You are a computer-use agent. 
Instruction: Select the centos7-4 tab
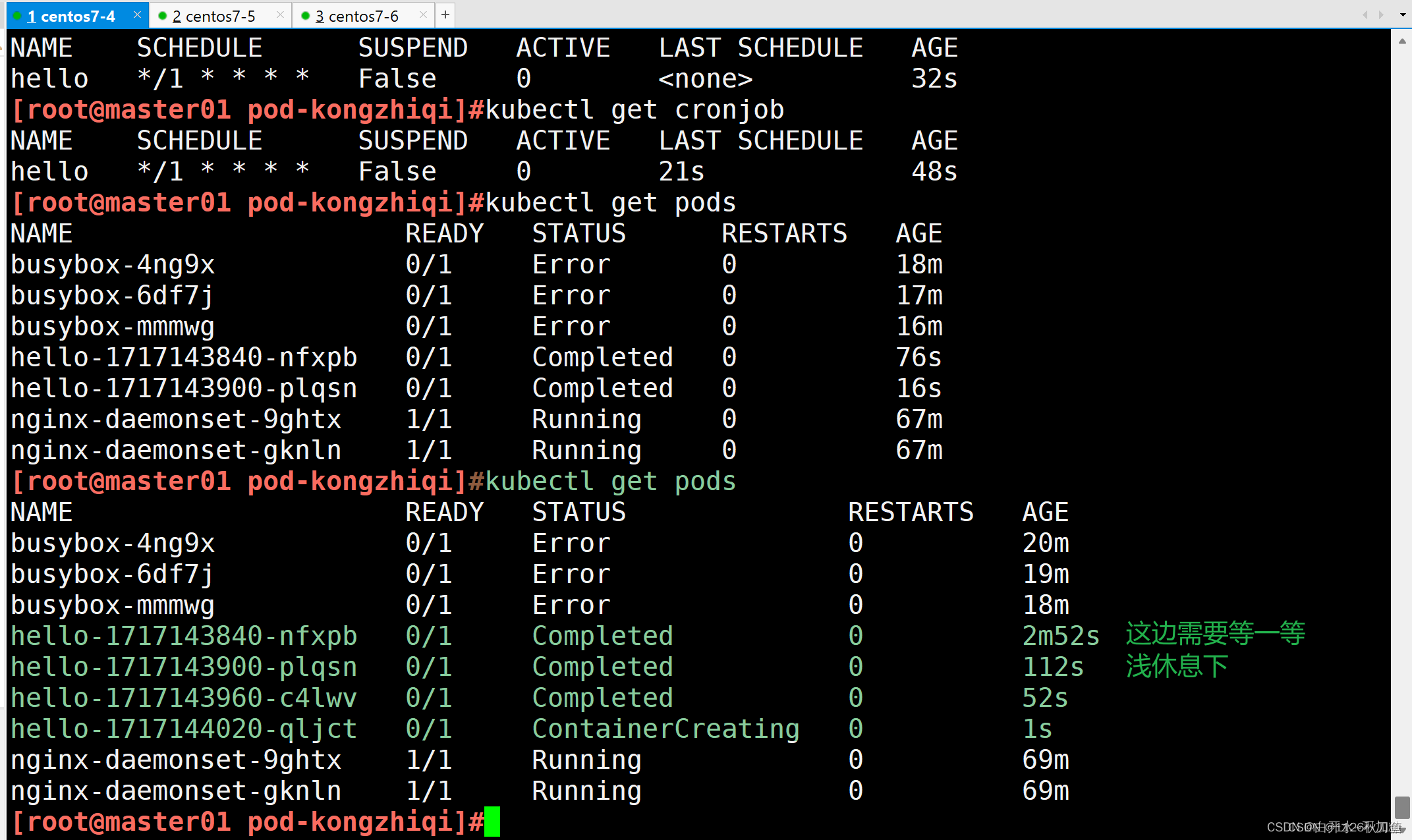tap(71, 16)
